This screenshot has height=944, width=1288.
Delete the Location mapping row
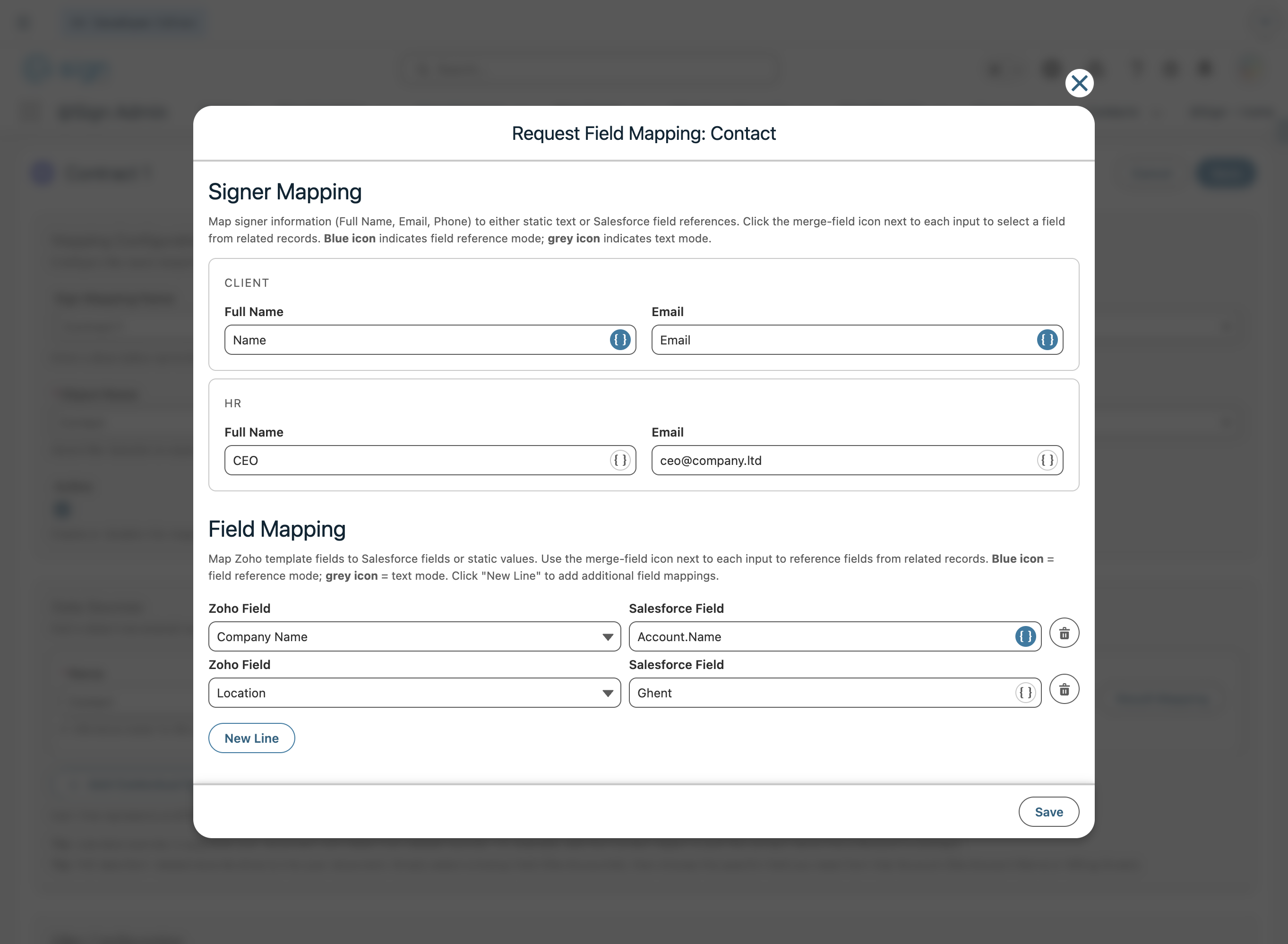1064,690
